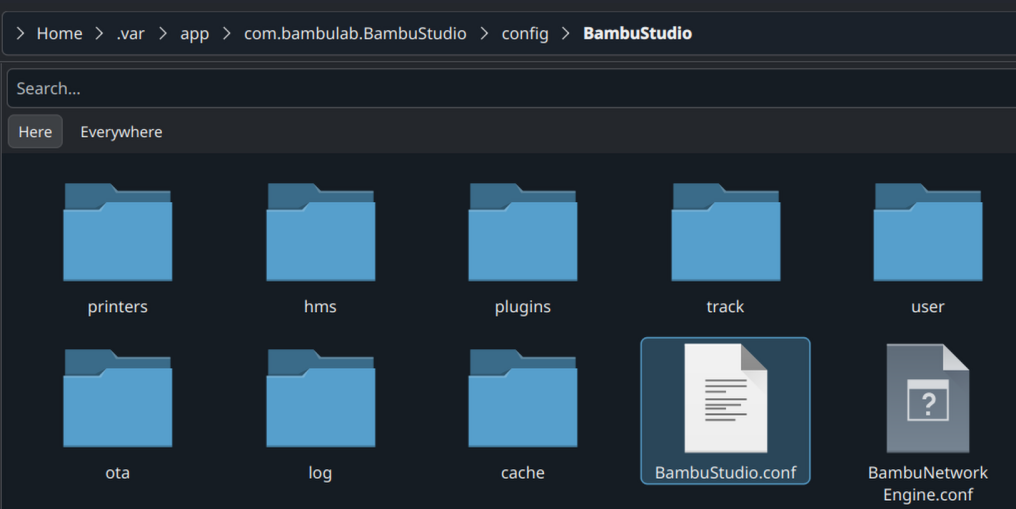Click the 'user' folder name

[x=928, y=306]
